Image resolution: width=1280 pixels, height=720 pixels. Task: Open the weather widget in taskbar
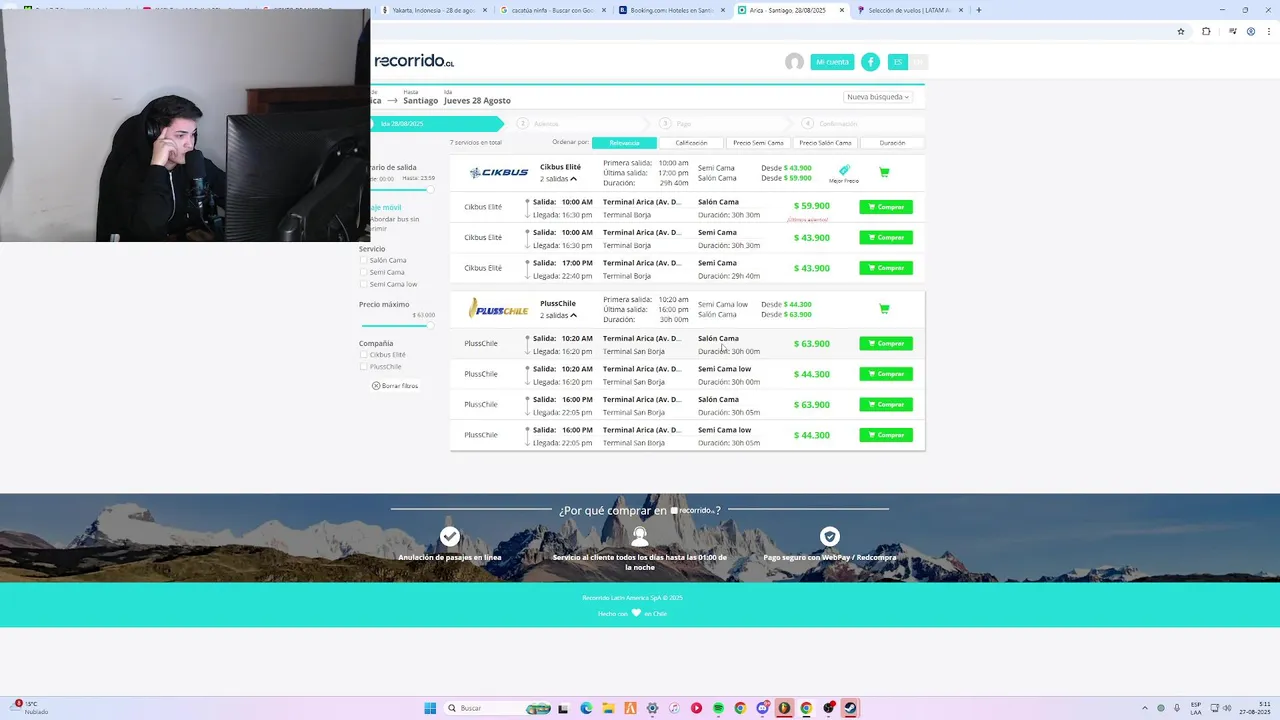(x=30, y=708)
